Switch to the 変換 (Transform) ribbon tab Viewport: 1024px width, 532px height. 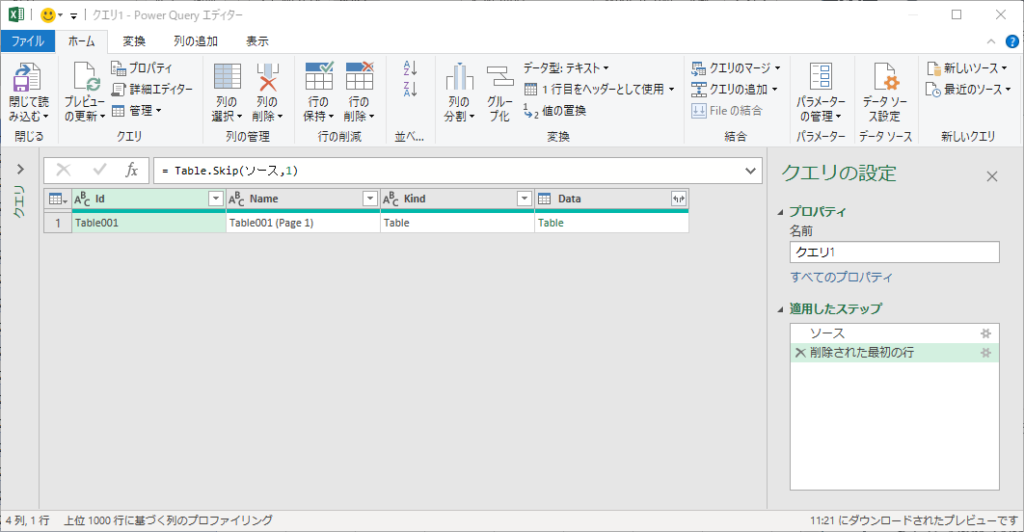(134, 41)
